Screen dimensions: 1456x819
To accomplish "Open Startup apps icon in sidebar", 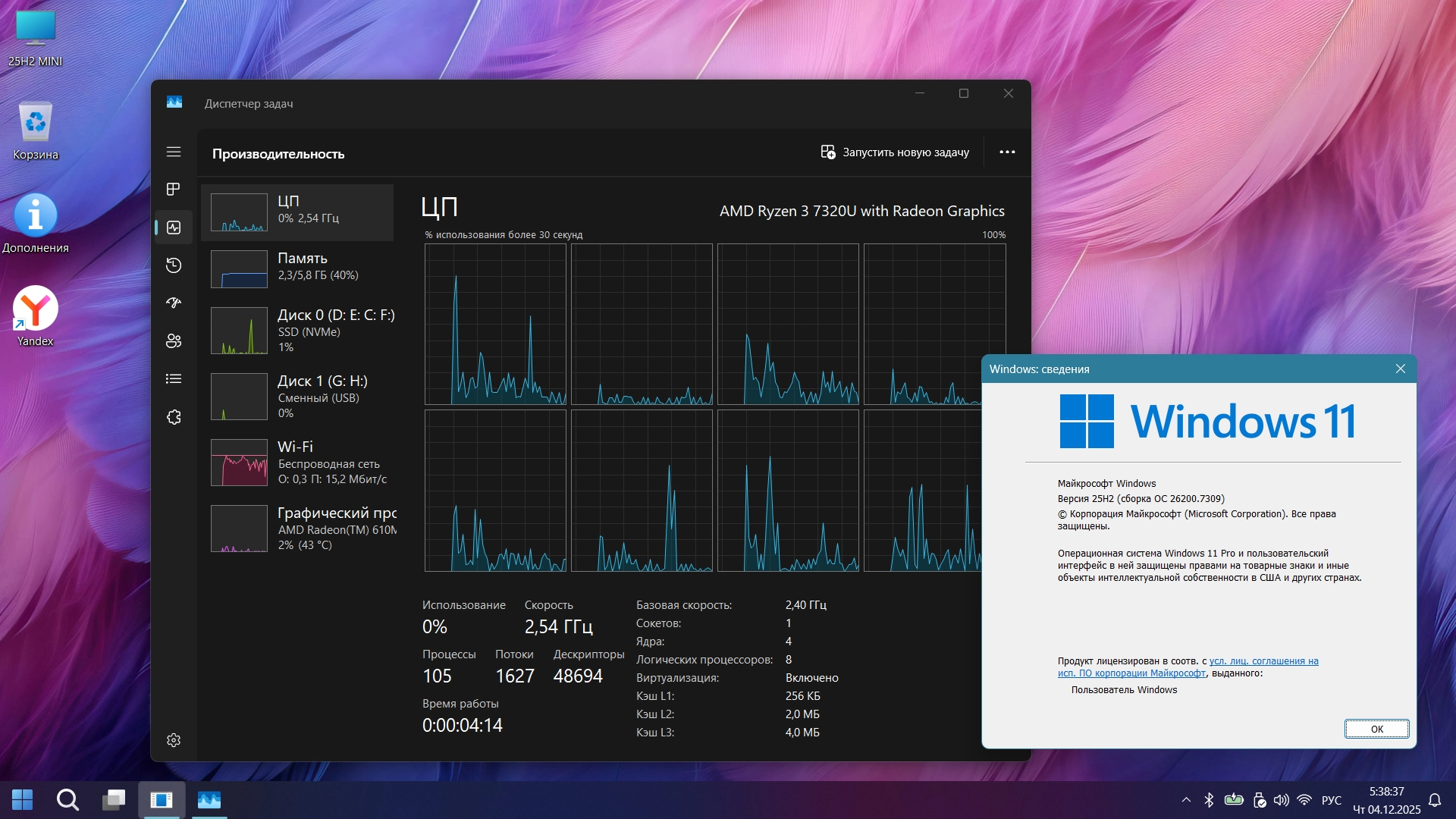I will 174,303.
